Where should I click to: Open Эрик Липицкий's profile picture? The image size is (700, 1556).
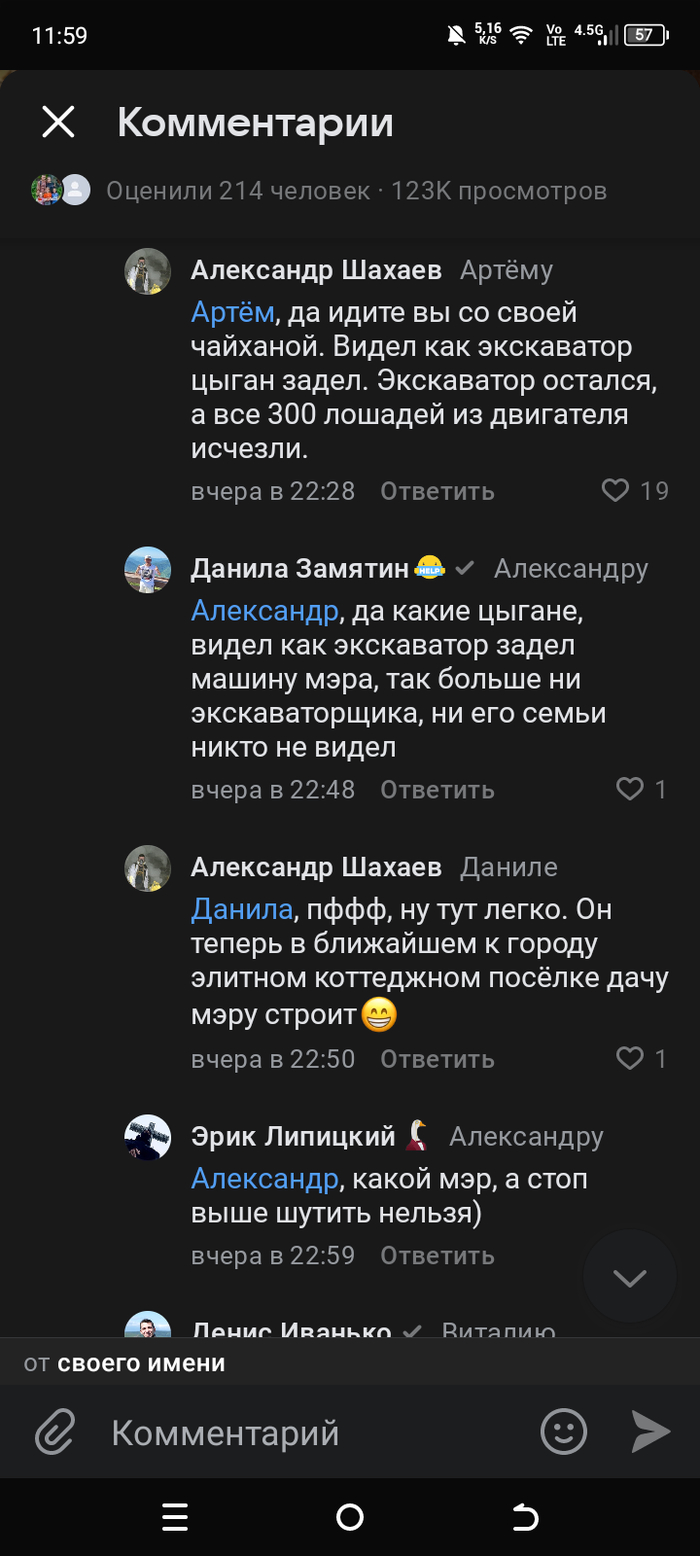click(147, 1137)
